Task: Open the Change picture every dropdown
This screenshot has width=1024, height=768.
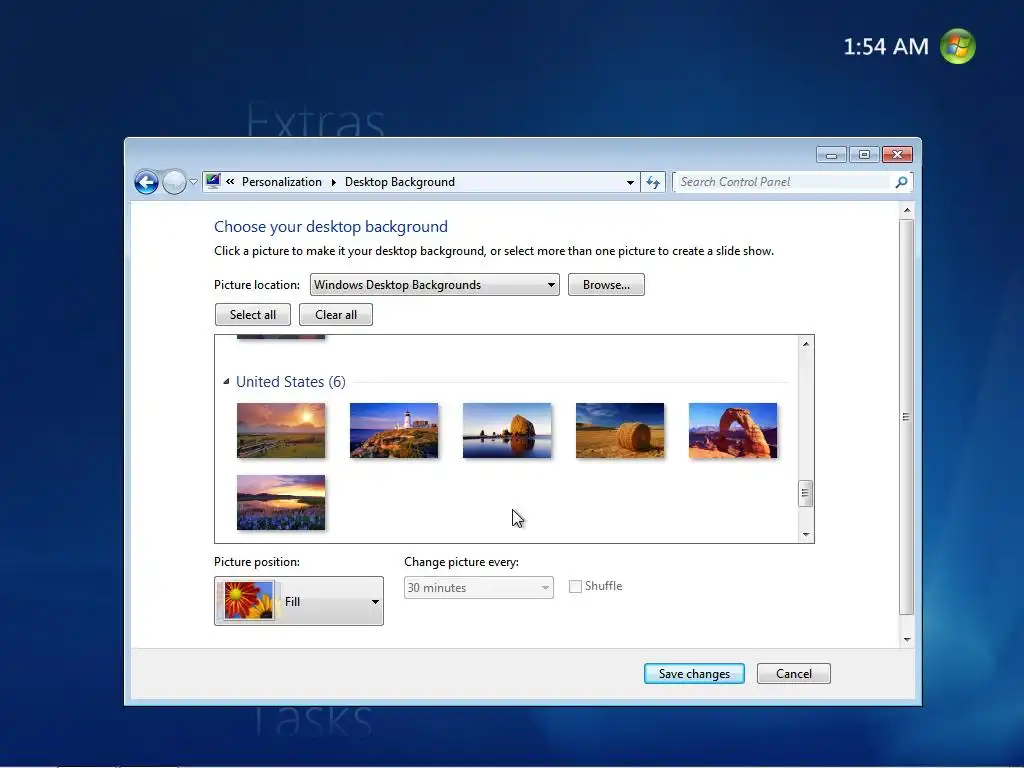Action: [x=479, y=588]
